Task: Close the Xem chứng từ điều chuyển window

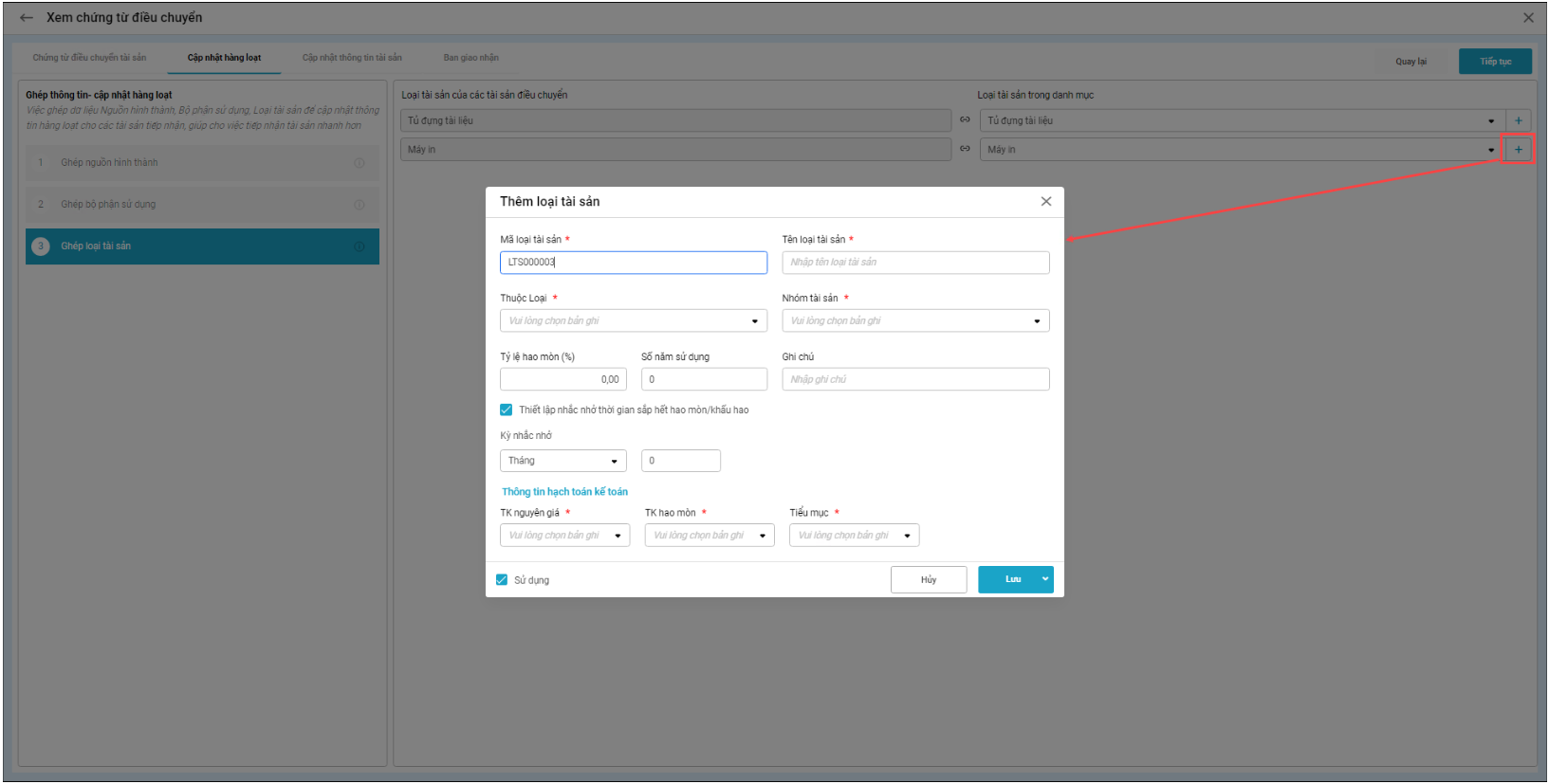Action: tap(1528, 18)
